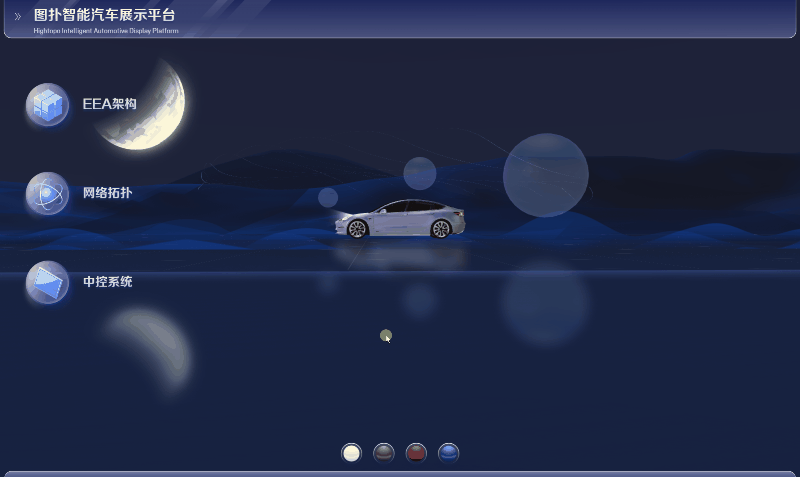Click the bottom panel bar edge
Screen dimensions: 800x477
point(400,473)
